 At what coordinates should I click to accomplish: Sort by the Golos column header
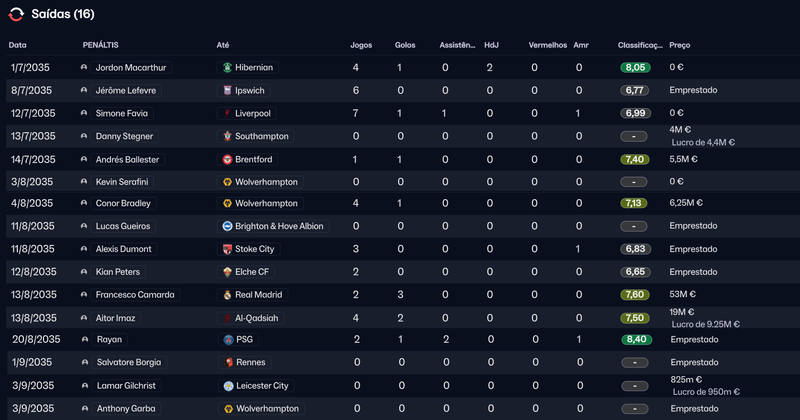405,45
